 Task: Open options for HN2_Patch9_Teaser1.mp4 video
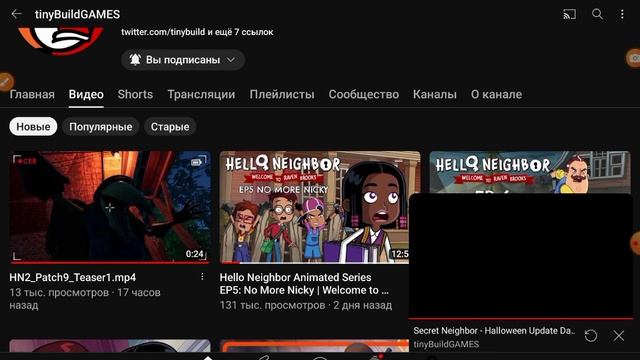point(202,277)
